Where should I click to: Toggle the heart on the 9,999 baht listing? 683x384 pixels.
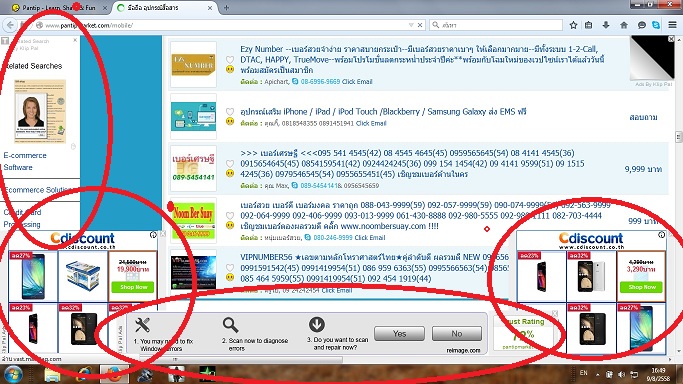coord(230,164)
